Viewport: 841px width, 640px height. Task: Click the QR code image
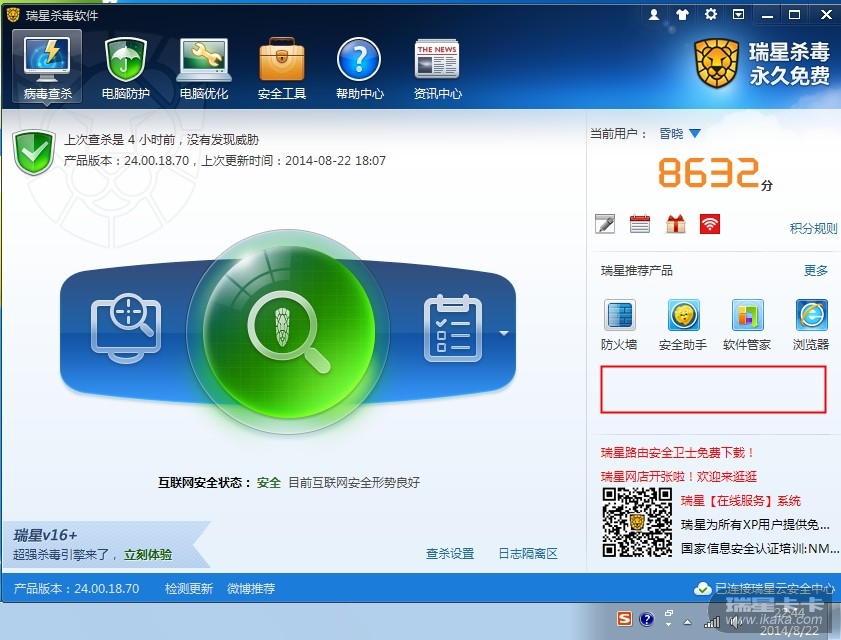click(x=637, y=522)
